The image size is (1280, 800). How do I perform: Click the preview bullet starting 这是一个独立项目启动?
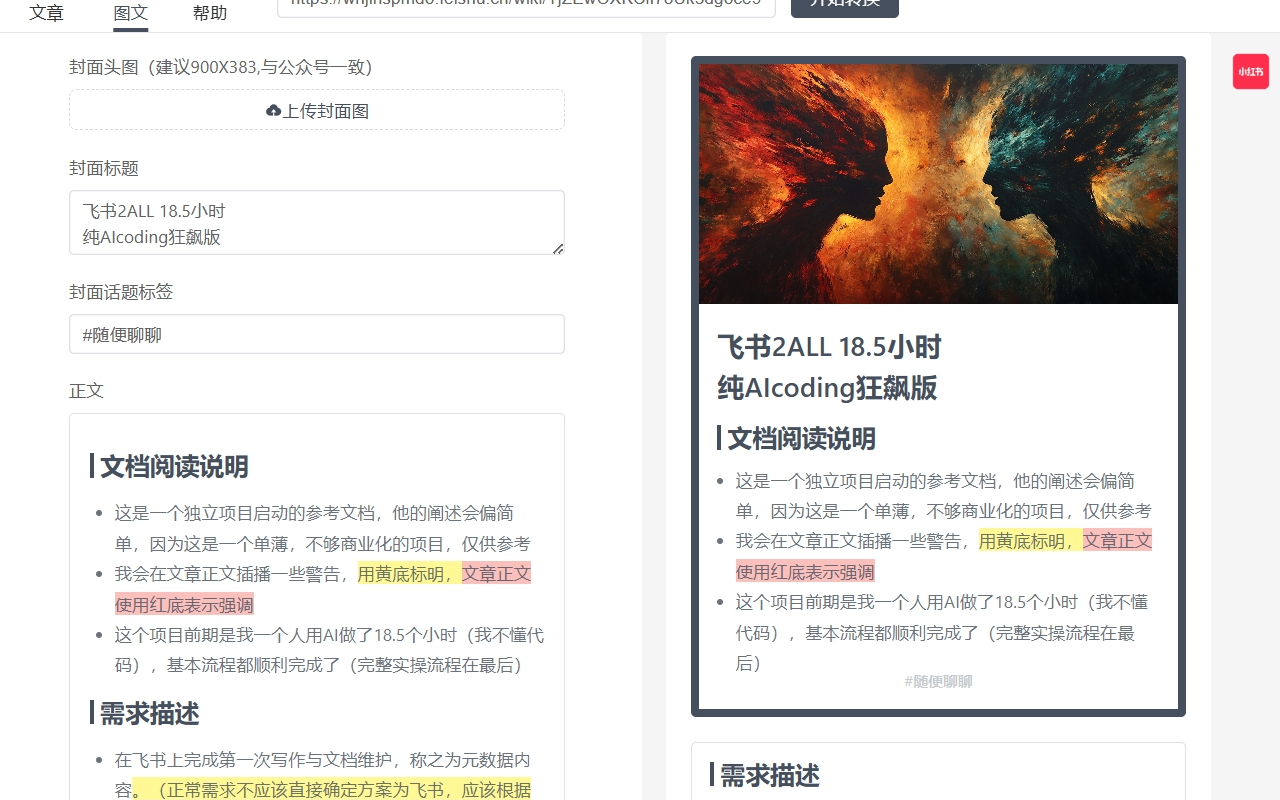tap(943, 496)
